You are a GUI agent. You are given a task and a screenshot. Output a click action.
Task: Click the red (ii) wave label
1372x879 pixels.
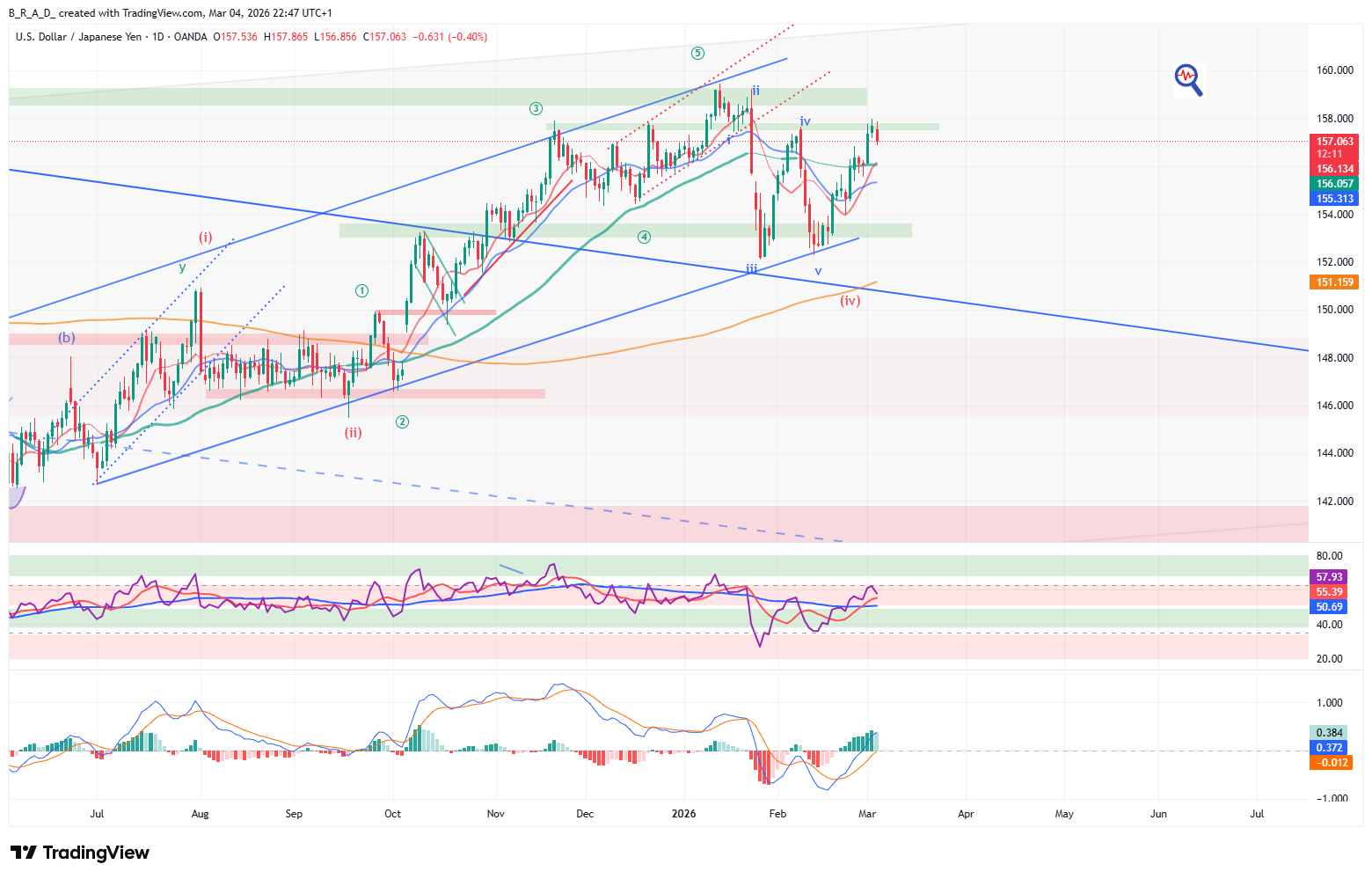pos(353,432)
